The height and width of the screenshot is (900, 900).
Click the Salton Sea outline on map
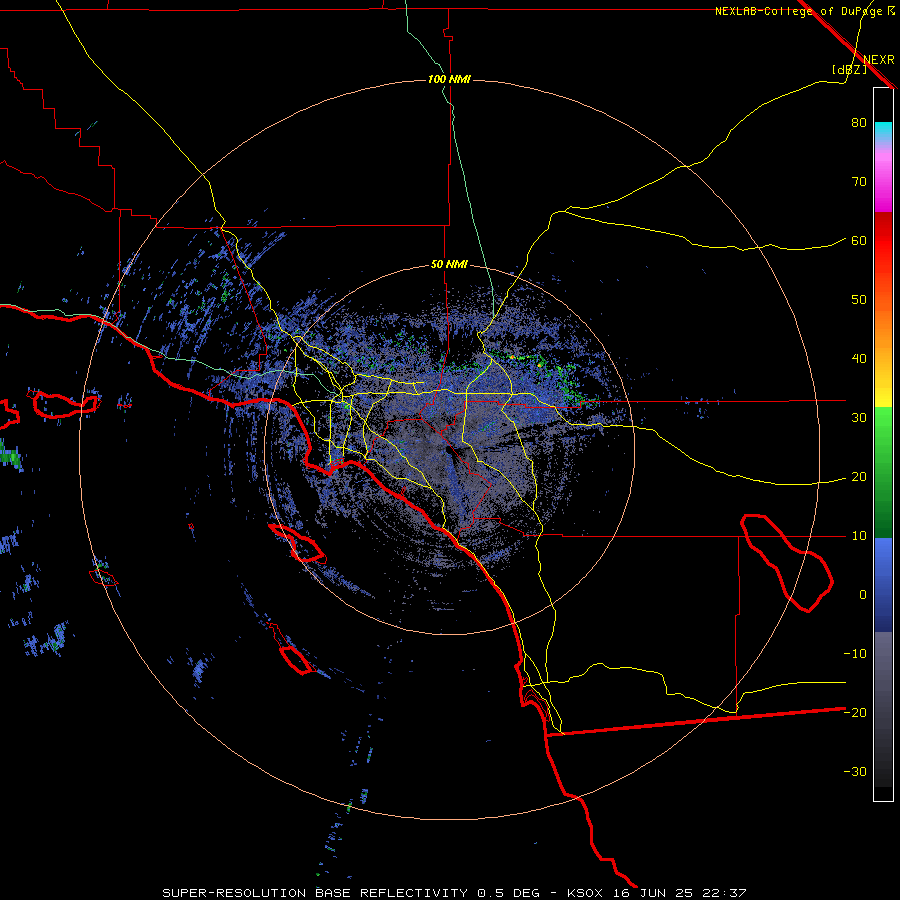787,562
